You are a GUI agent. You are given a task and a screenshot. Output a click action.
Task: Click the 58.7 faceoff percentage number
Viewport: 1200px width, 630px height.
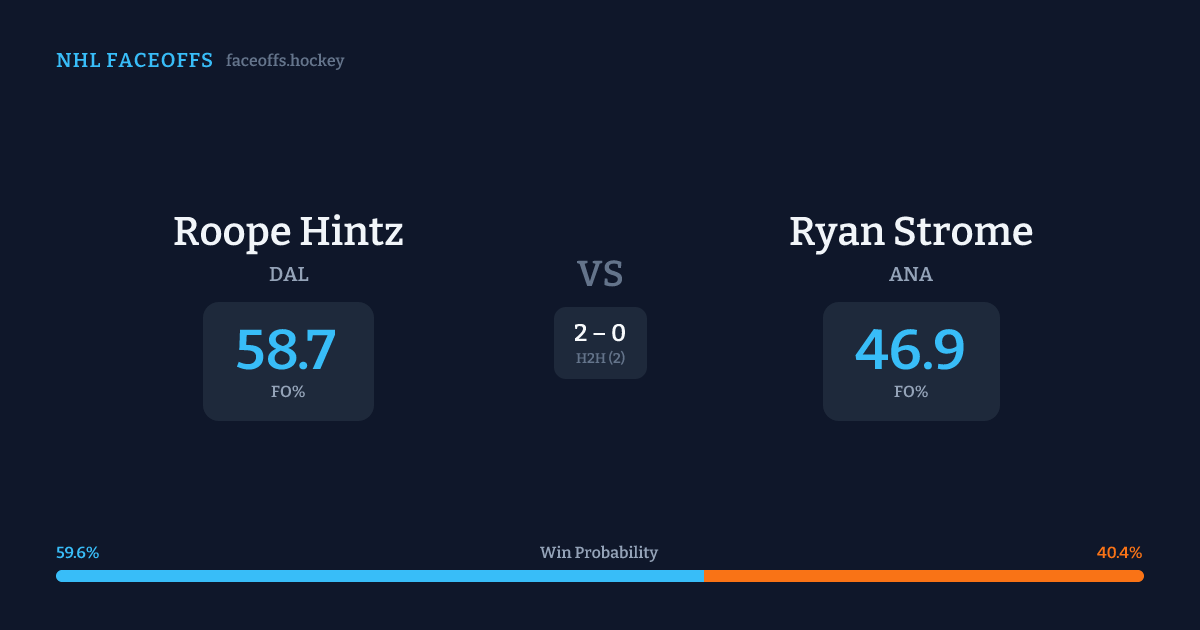click(x=287, y=350)
